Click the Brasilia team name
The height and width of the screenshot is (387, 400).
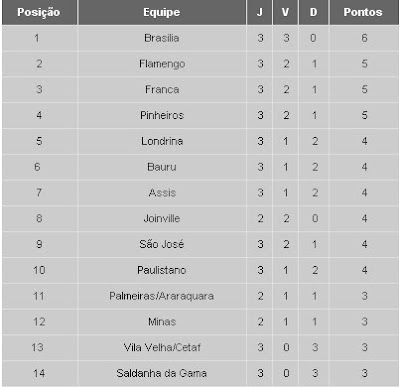click(x=162, y=38)
